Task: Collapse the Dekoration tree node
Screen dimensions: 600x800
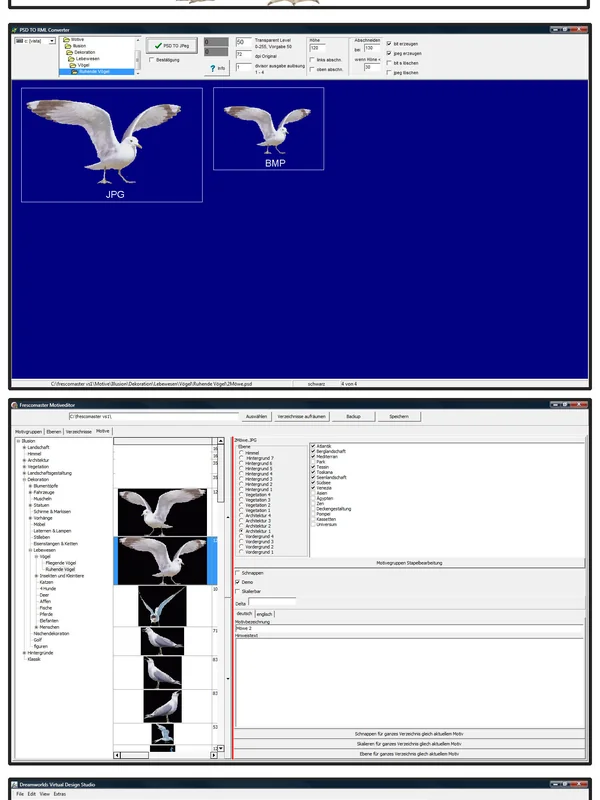Action: pos(24,480)
